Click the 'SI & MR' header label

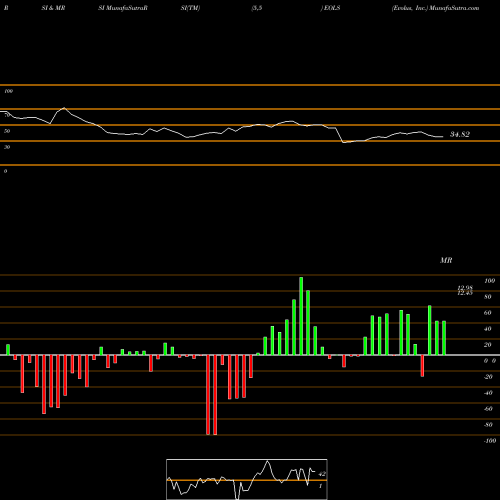[53, 8]
